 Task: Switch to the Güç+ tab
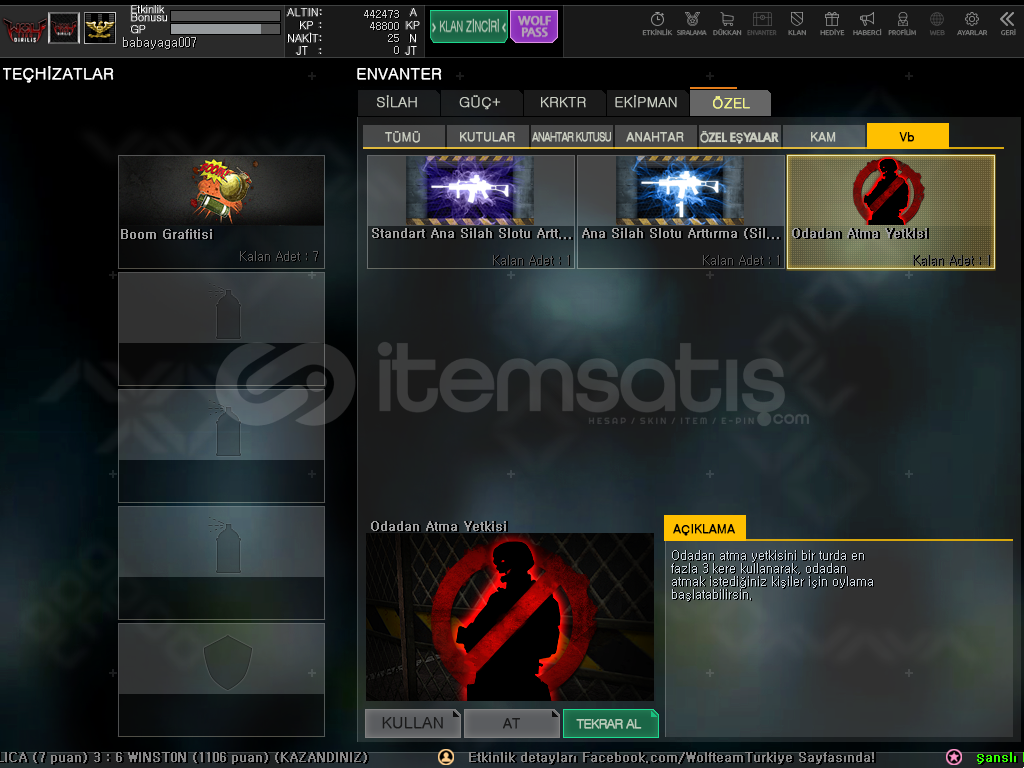pos(479,103)
